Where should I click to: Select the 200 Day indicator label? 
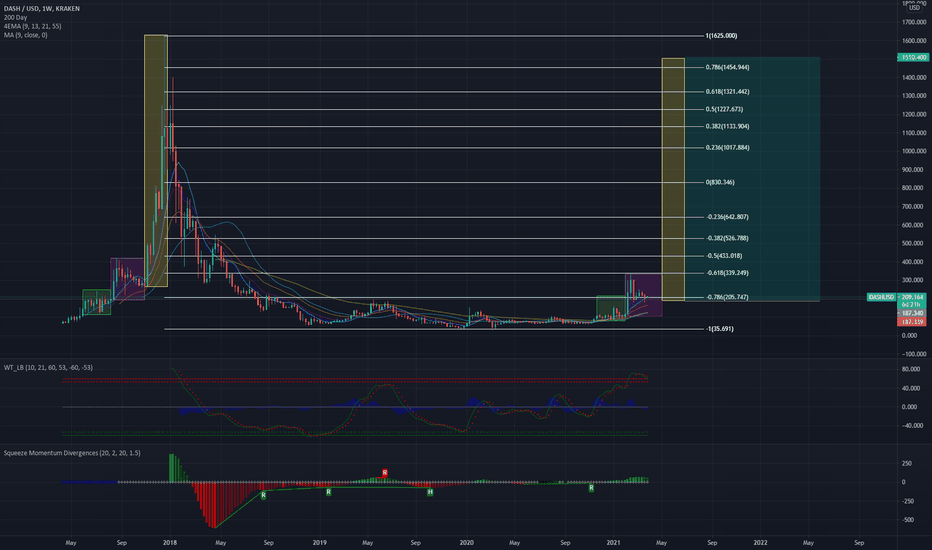coord(15,17)
